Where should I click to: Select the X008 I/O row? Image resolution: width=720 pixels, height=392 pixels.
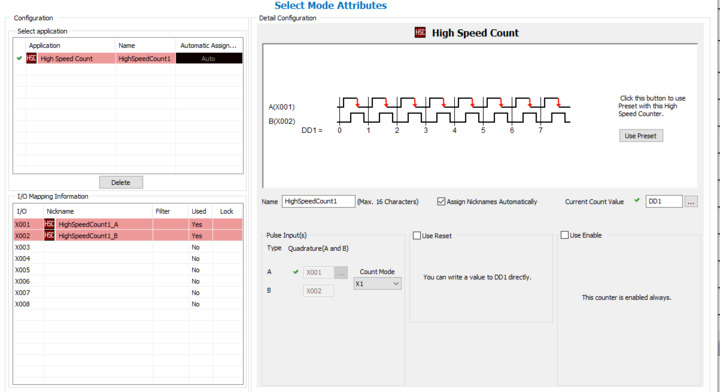click(x=128, y=304)
